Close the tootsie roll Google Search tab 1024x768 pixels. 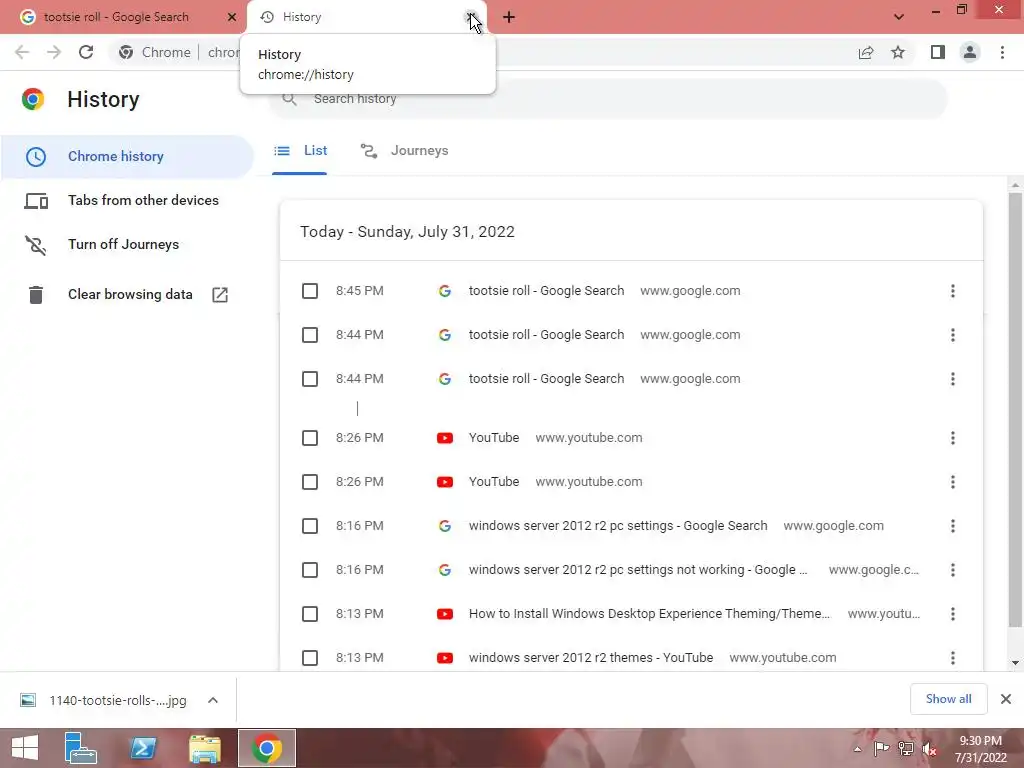(x=232, y=17)
